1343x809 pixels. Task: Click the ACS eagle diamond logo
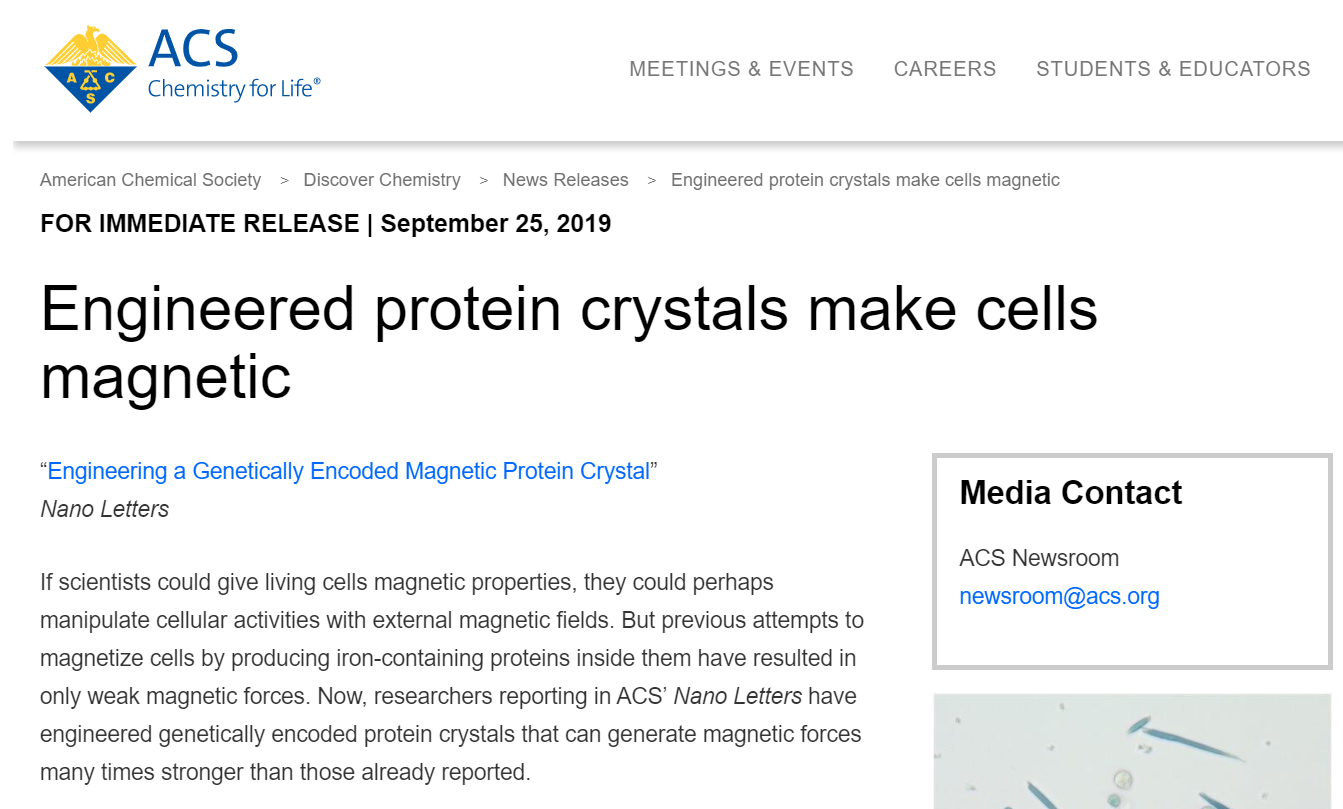click(90, 68)
